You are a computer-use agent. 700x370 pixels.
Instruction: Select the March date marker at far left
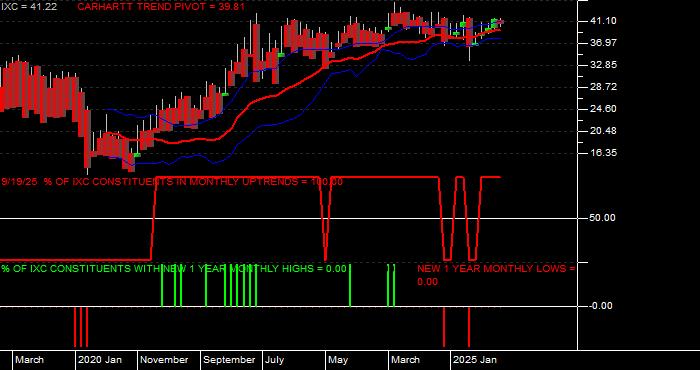pos(29,360)
